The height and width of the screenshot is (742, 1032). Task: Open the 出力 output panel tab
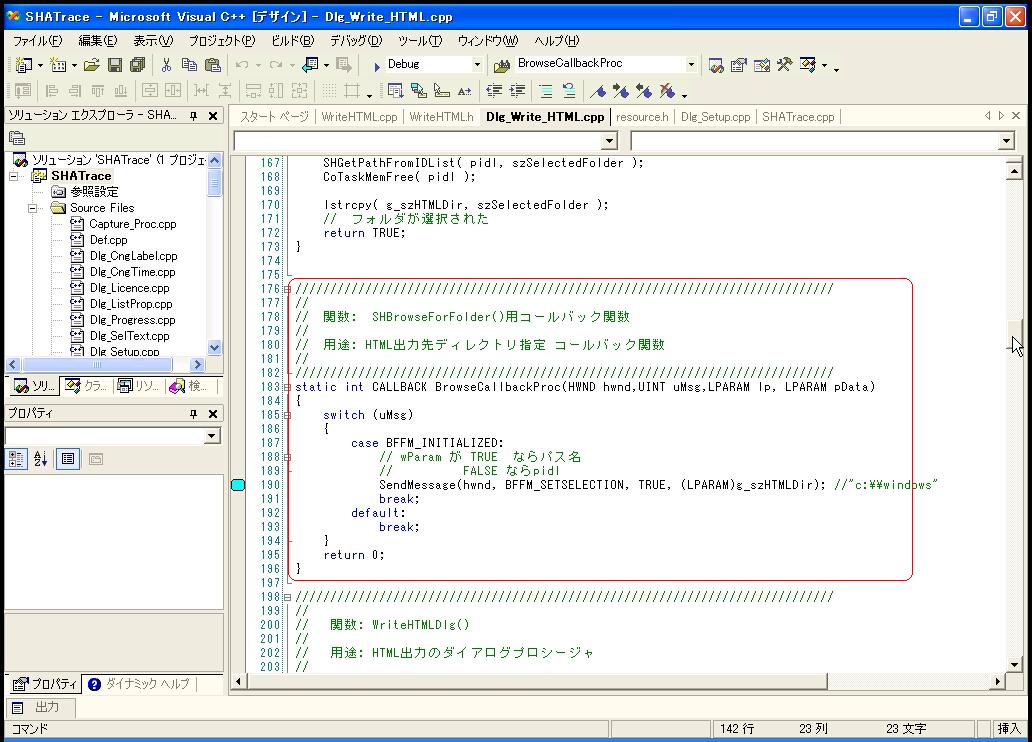(41, 707)
